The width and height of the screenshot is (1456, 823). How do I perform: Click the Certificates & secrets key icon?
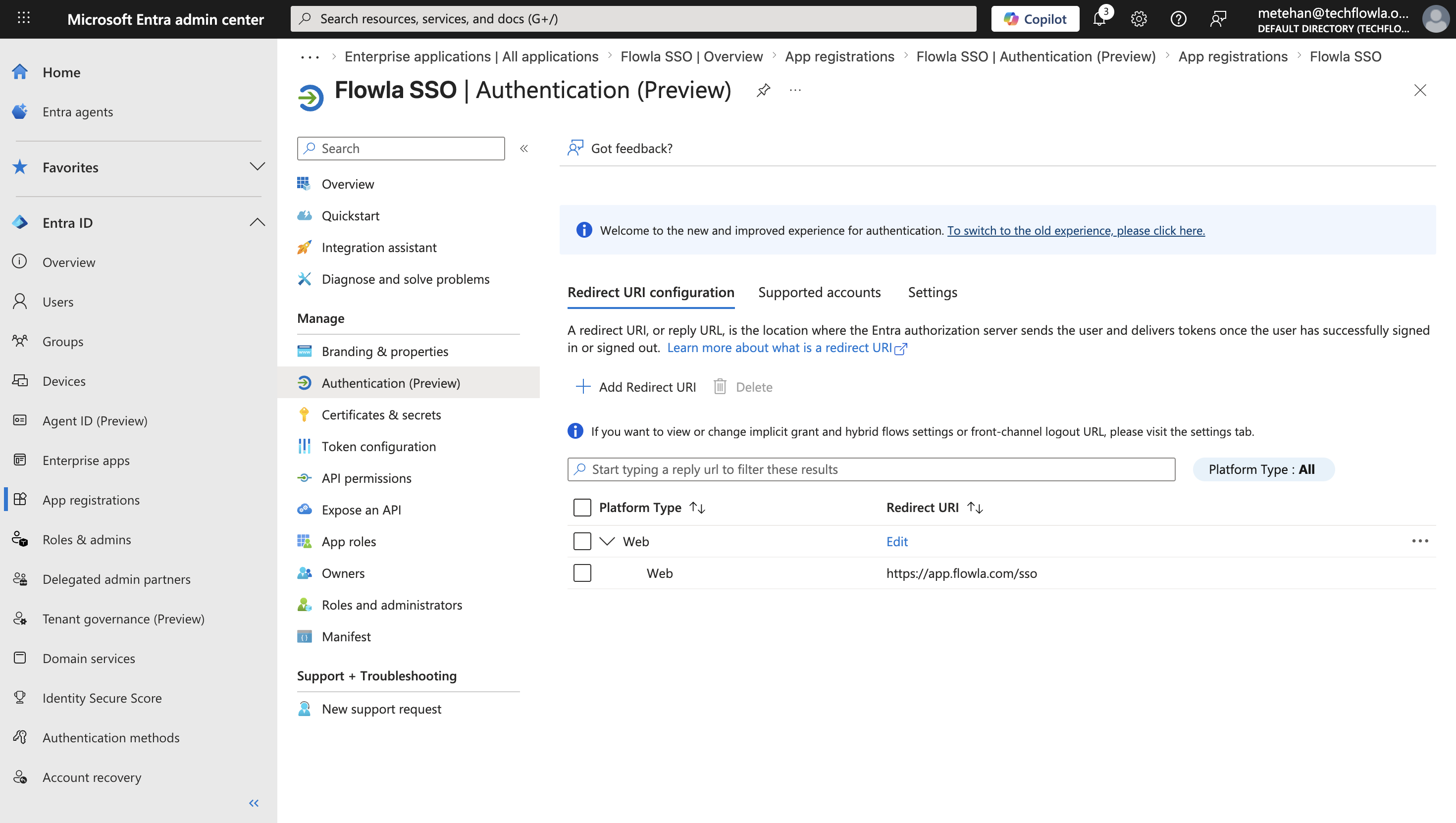304,414
